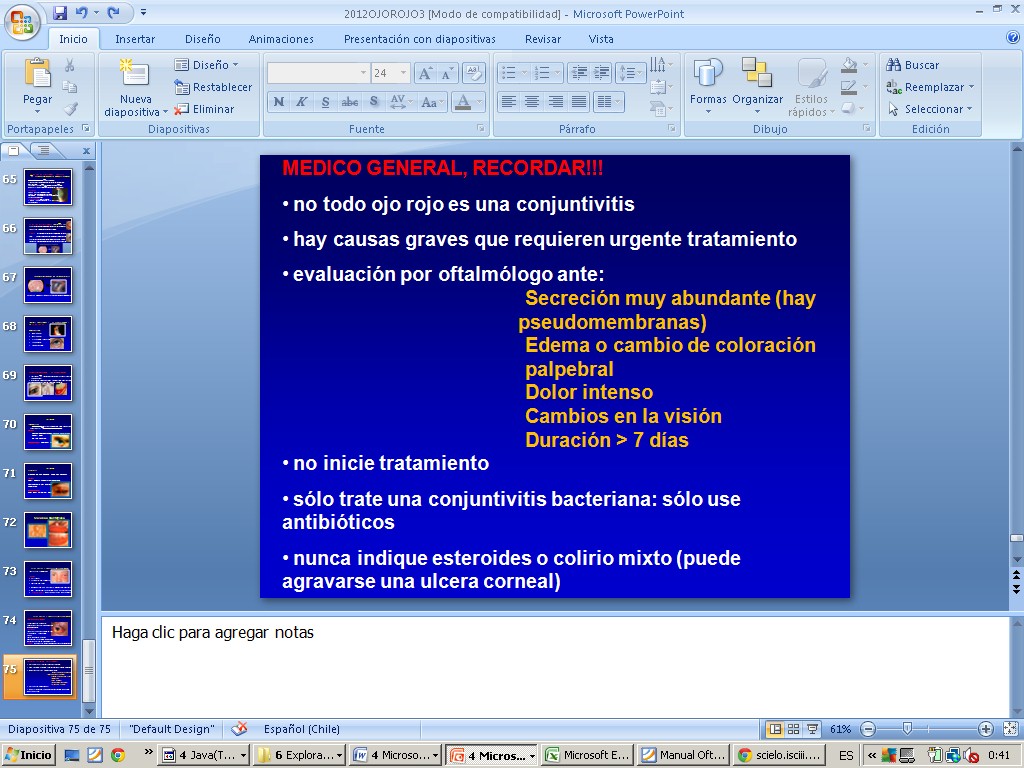The width and height of the screenshot is (1024, 768).
Task: Click the Buscar button
Action: 912,65
